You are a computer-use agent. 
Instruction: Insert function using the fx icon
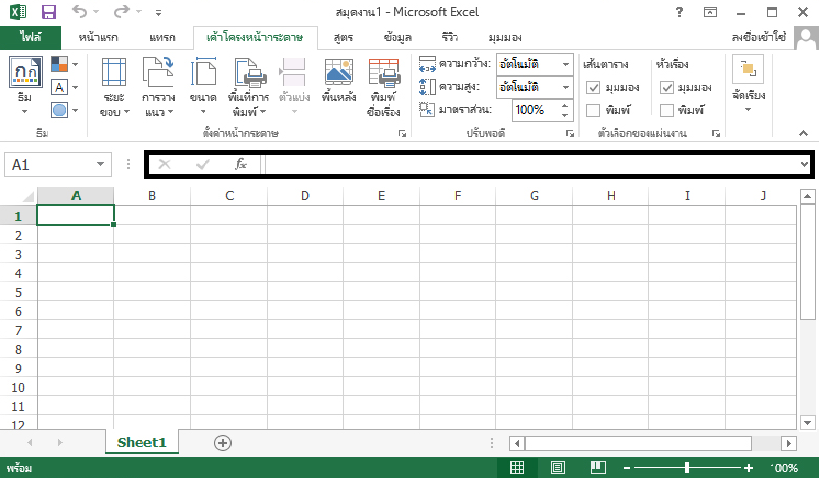[x=241, y=164]
